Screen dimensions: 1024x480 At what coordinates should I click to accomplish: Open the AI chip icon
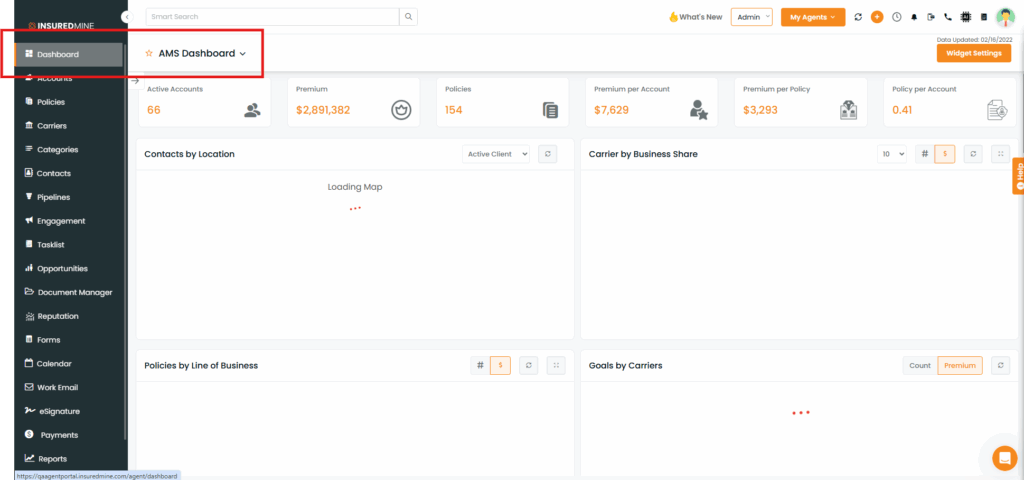pos(966,17)
